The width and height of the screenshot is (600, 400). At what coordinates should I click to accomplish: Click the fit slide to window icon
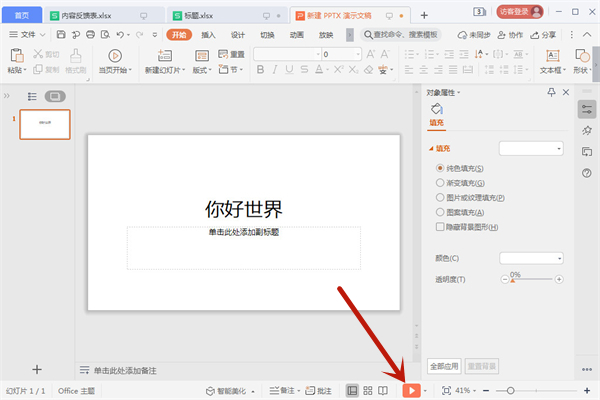pyautogui.click(x=446, y=390)
